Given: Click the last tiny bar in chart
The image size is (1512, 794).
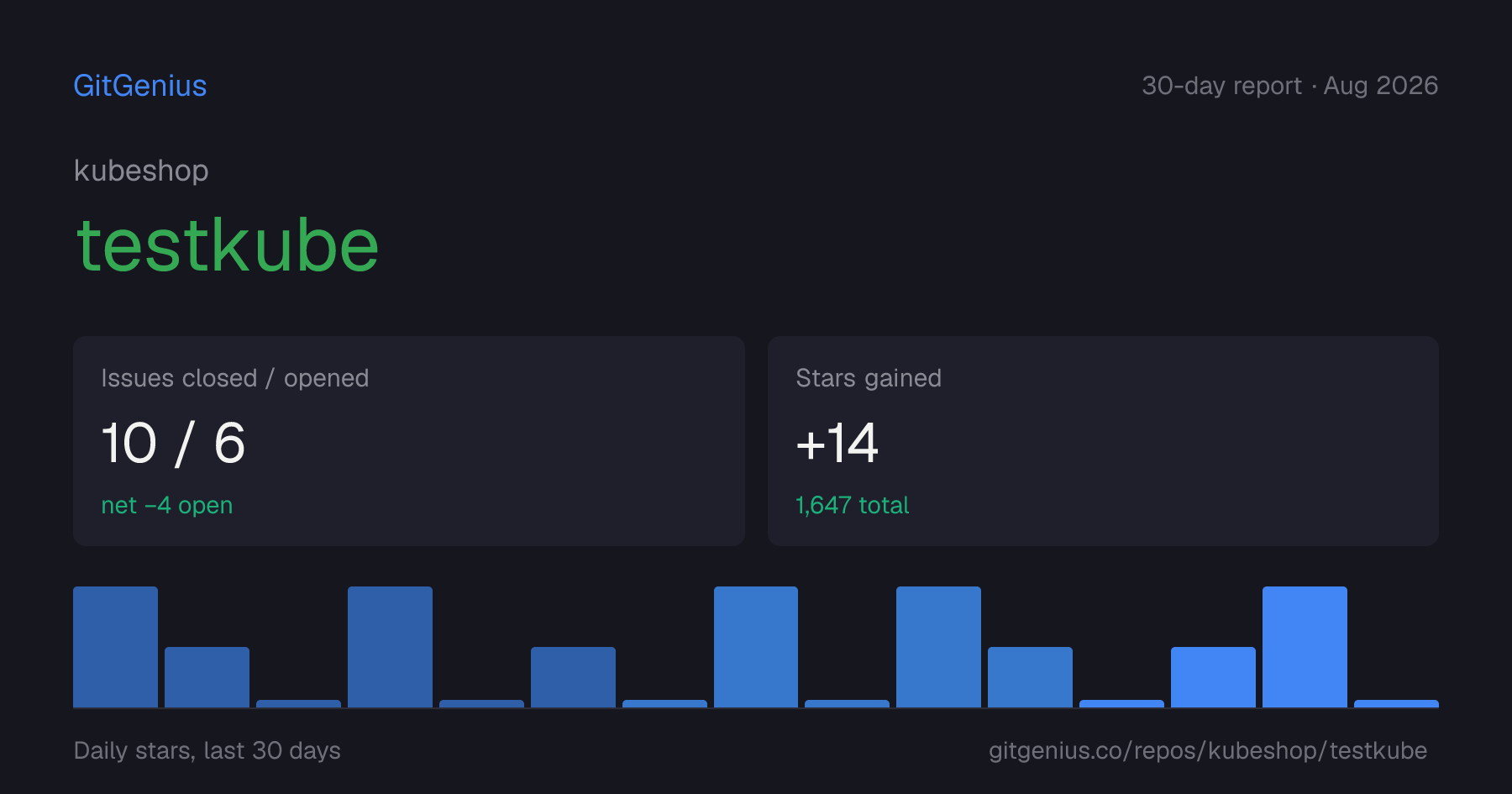Looking at the screenshot, I should [1396, 704].
